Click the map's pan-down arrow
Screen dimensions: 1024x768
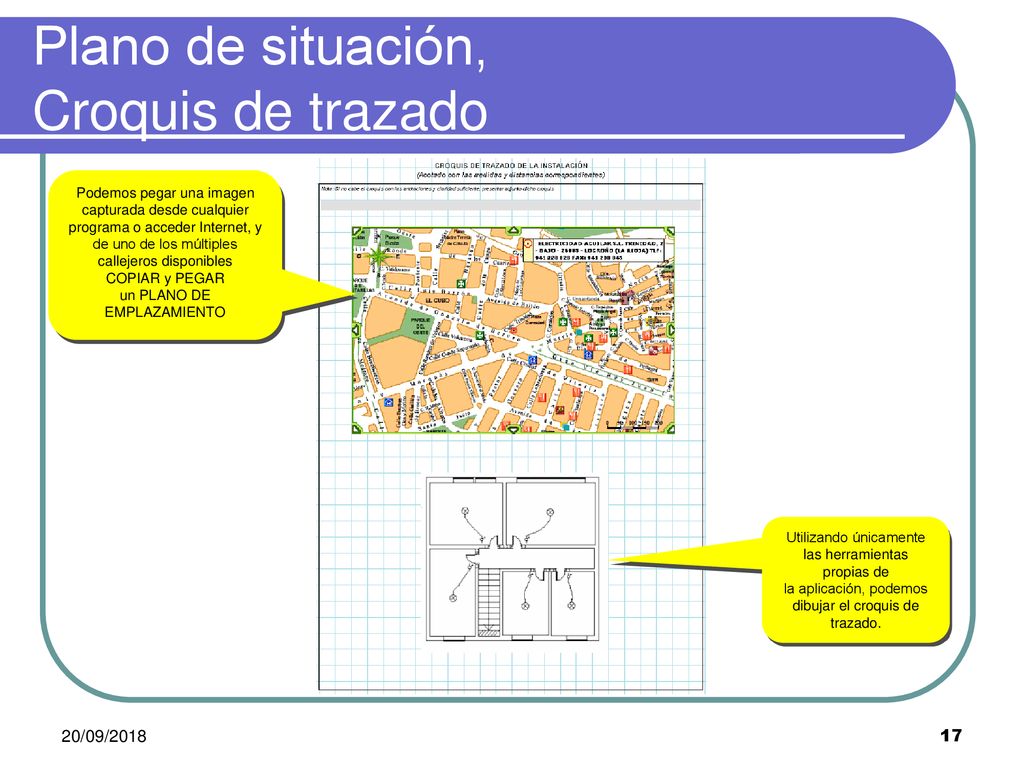513,429
